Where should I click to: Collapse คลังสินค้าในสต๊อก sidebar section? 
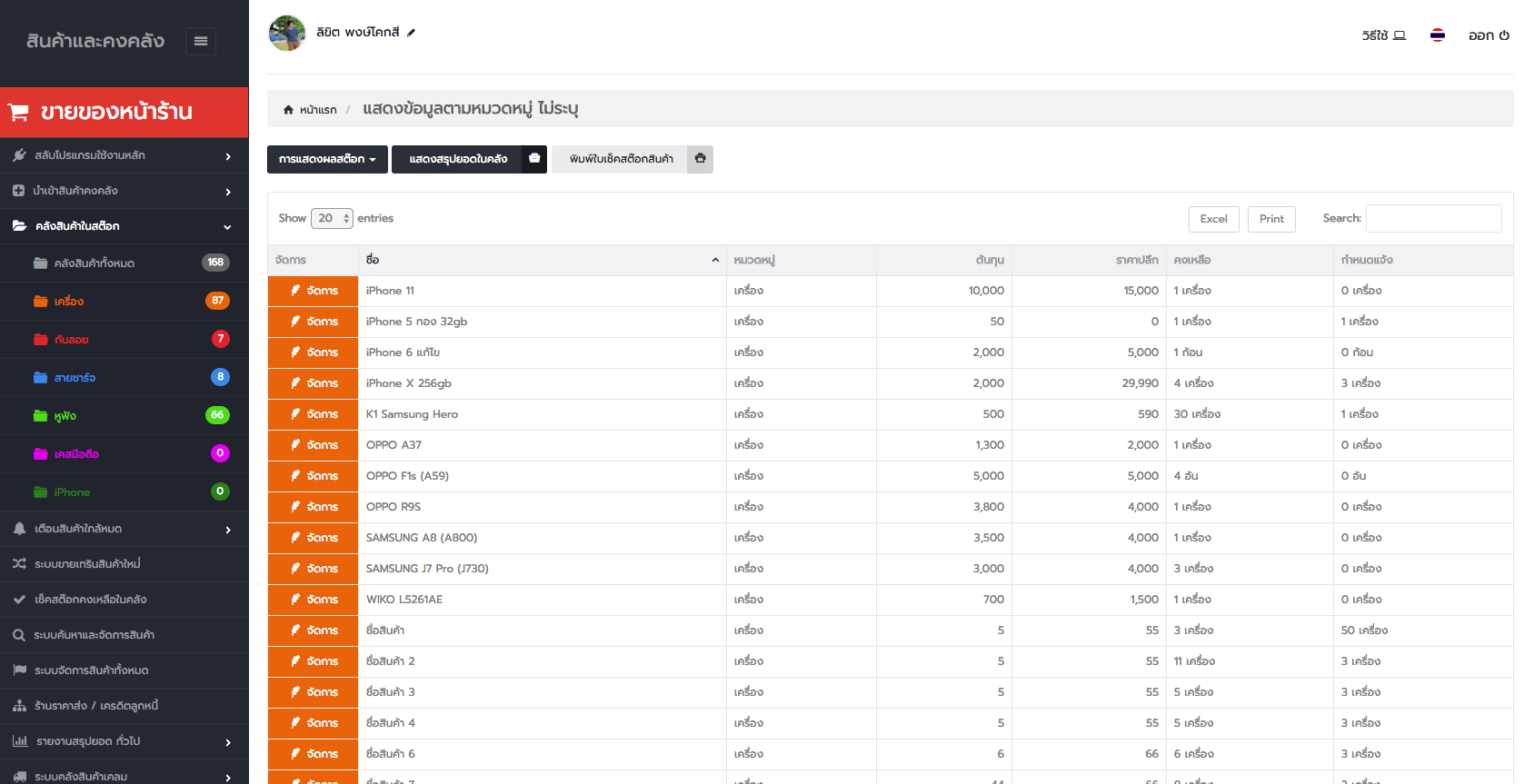[x=124, y=226]
